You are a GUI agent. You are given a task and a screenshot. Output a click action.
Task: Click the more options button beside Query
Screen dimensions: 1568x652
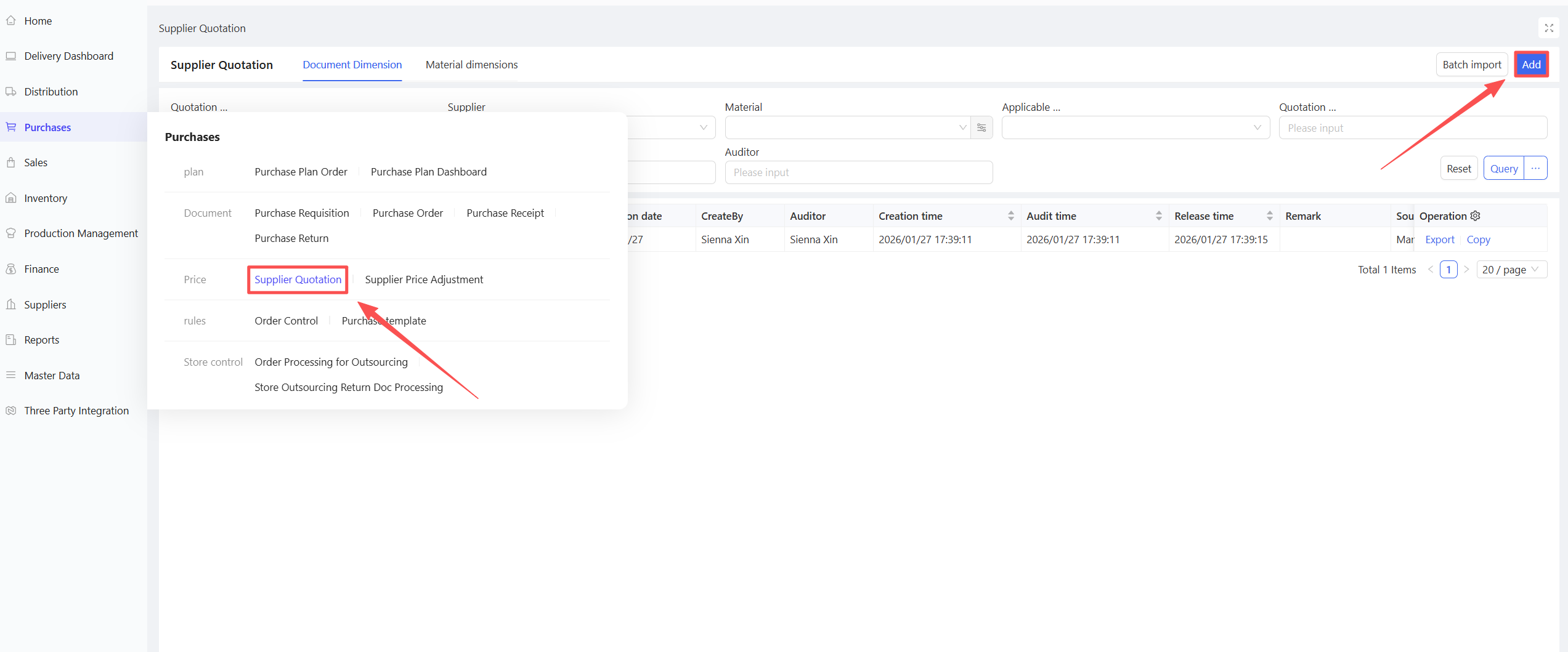(x=1535, y=168)
